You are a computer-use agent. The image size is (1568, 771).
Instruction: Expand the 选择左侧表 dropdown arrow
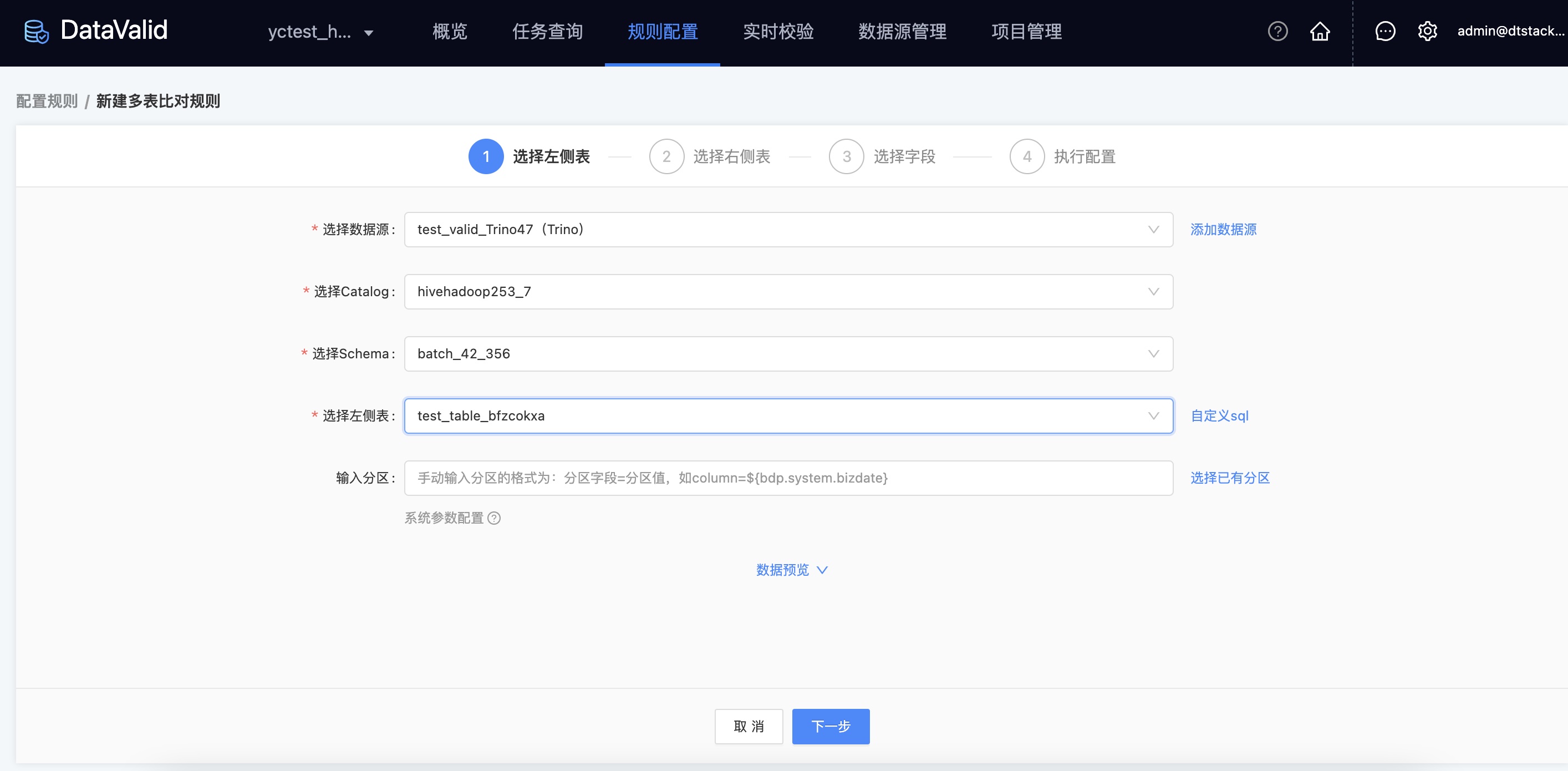[1153, 416]
